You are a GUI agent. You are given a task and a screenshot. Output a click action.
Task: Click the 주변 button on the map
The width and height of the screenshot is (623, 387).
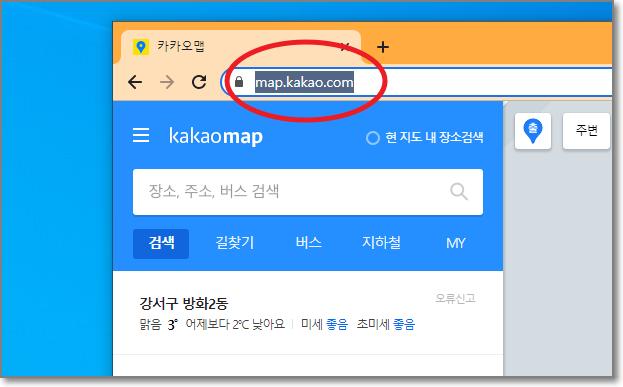586,131
